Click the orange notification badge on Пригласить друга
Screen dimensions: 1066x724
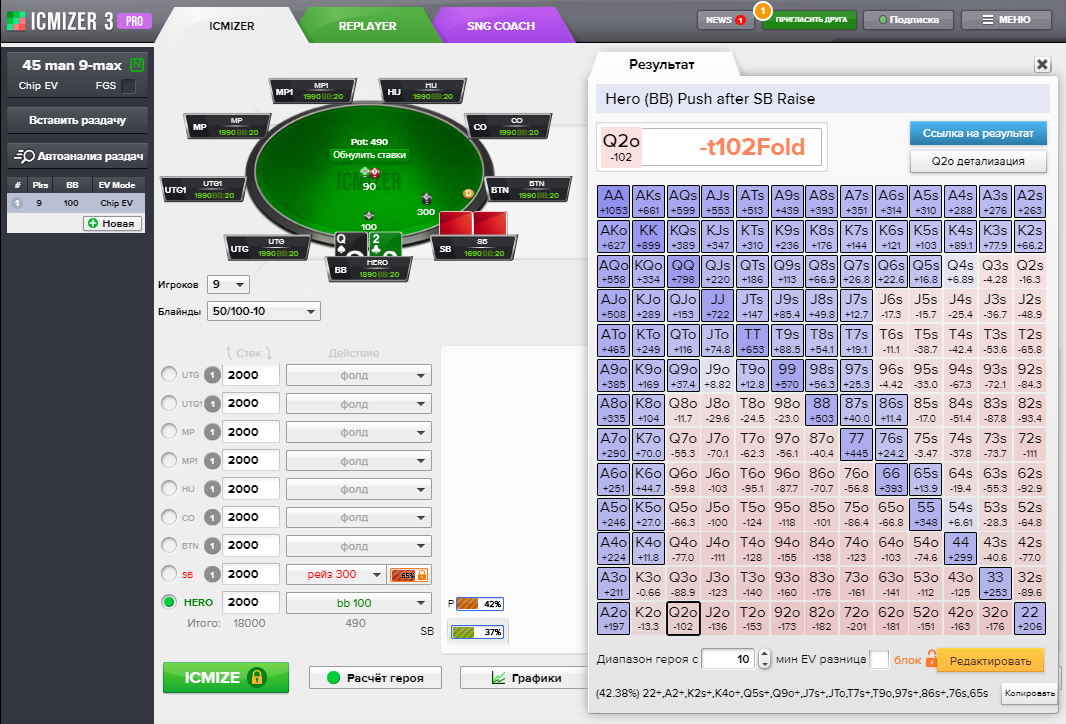tap(763, 10)
